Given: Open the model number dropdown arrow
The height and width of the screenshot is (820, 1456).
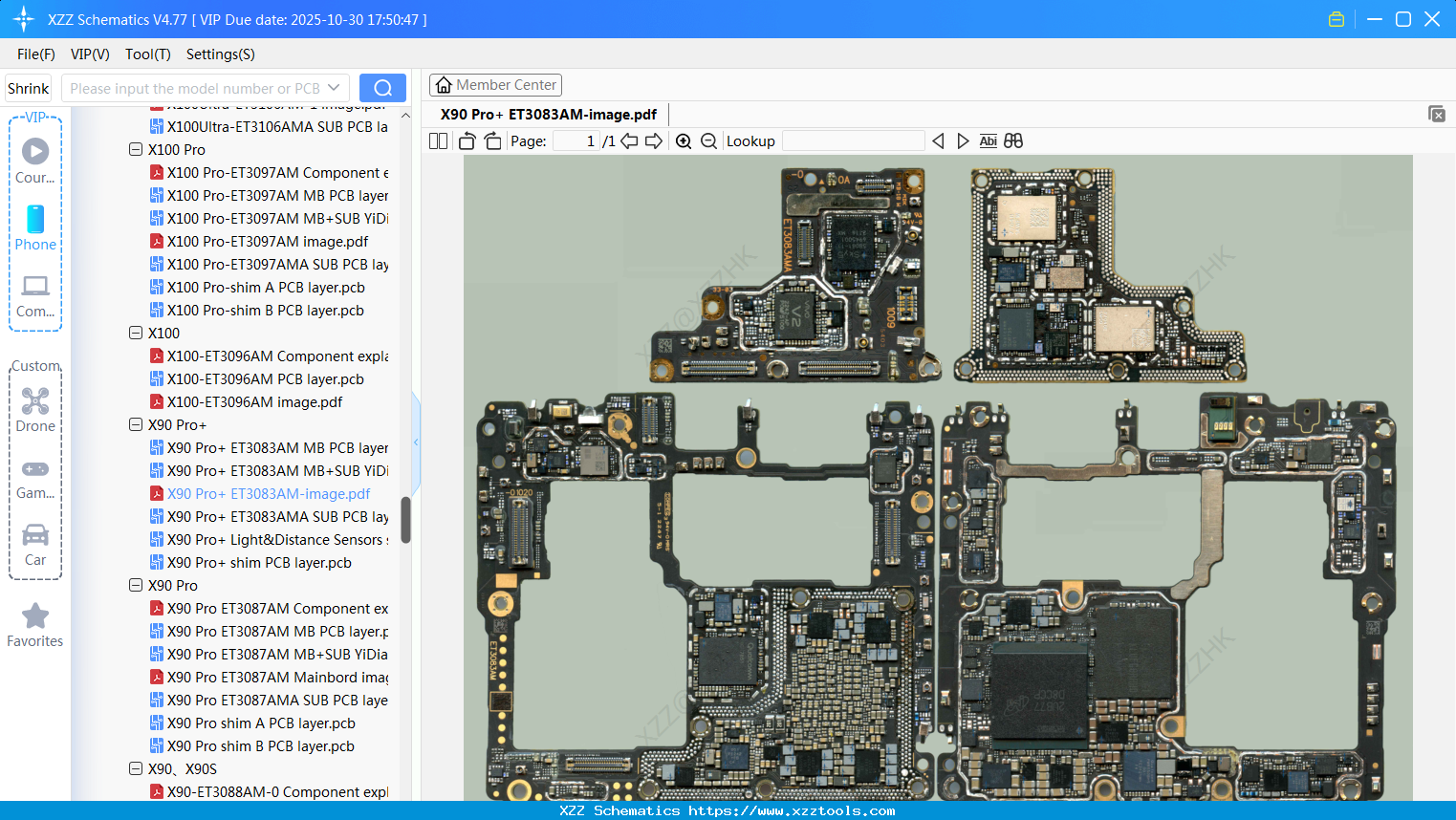Looking at the screenshot, I should (x=334, y=88).
